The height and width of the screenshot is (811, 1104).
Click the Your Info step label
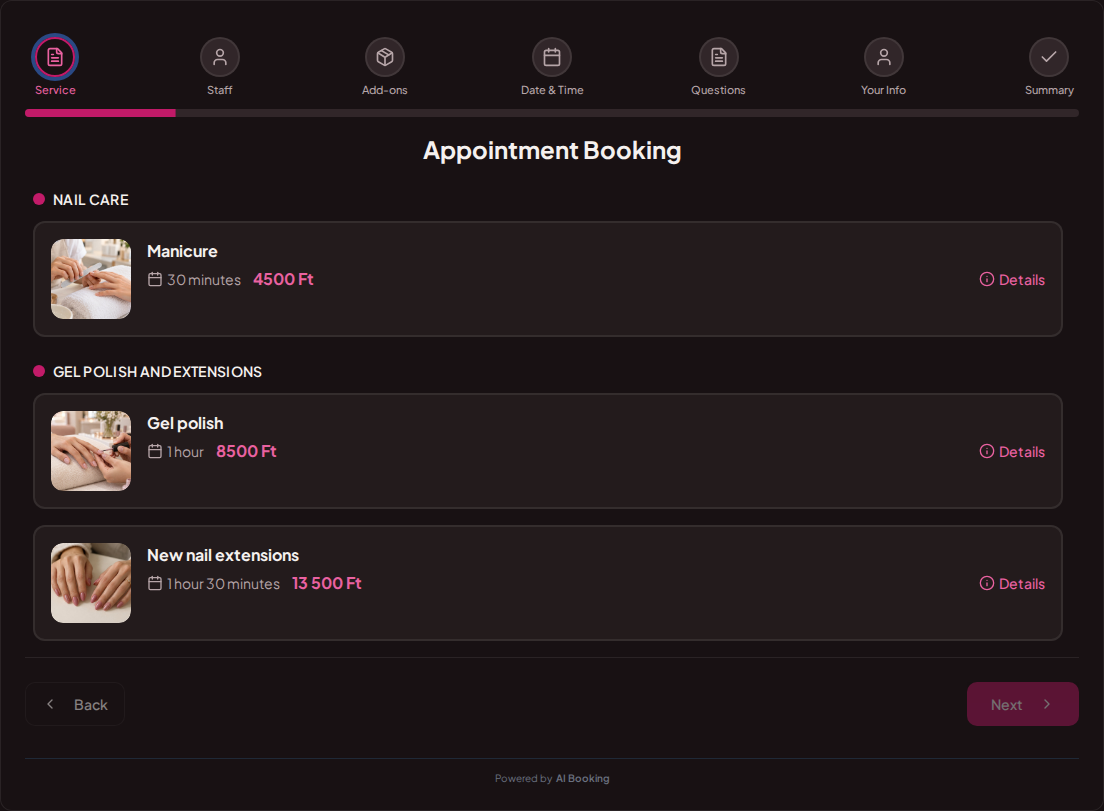884,90
